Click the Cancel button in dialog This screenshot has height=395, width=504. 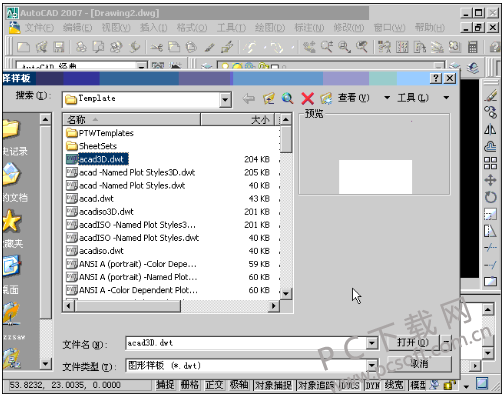pos(419,364)
